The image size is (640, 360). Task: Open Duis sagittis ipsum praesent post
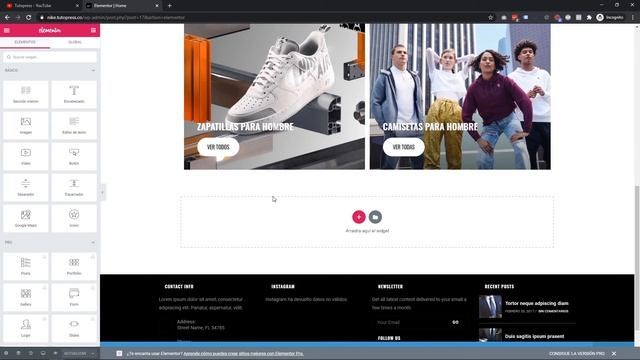coord(534,336)
